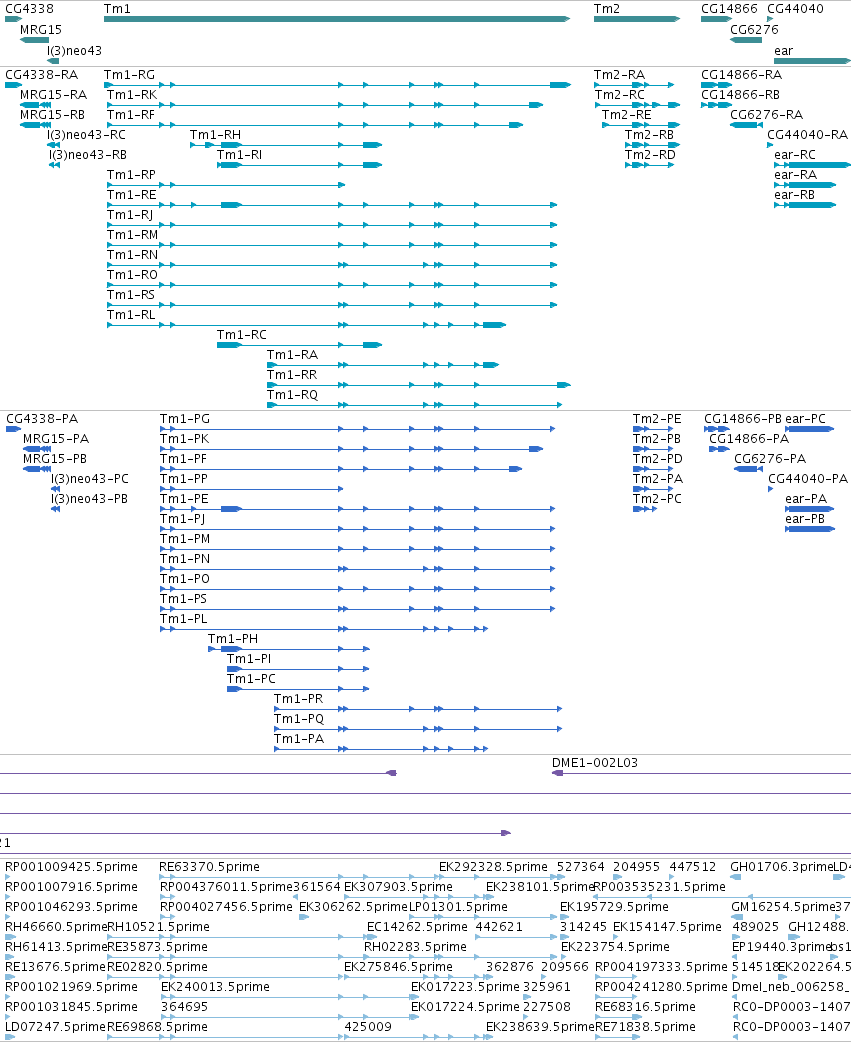Select MRG15 gene label
851x1042 pixels.
[x=41, y=30]
